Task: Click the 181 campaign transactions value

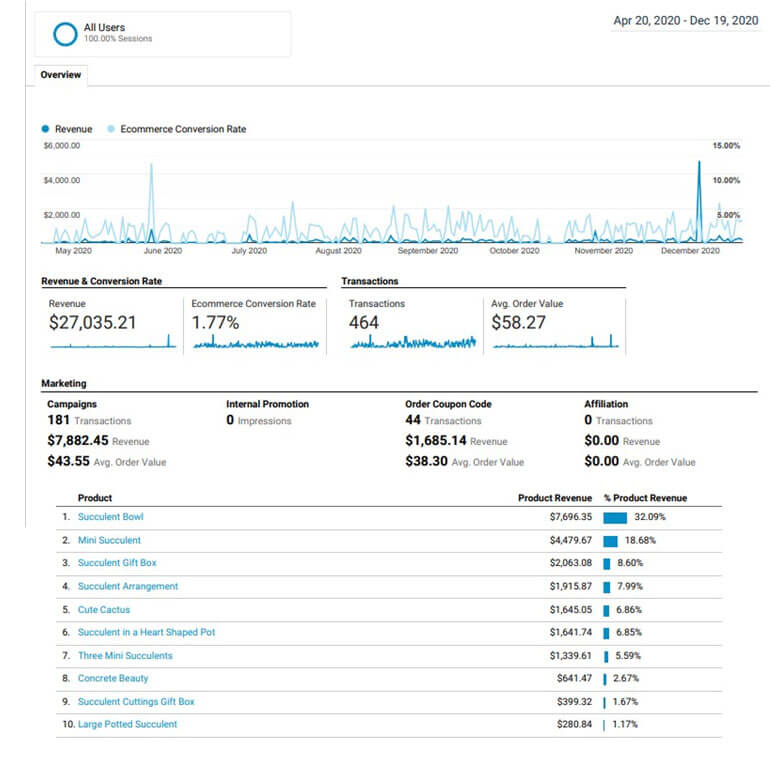Action: [x=59, y=420]
